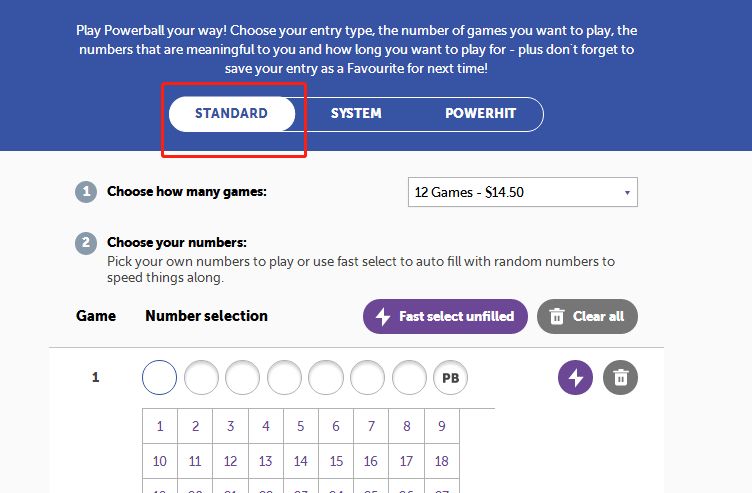Pick number 1 in the grid
Screen dimensions: 752x493
point(160,426)
